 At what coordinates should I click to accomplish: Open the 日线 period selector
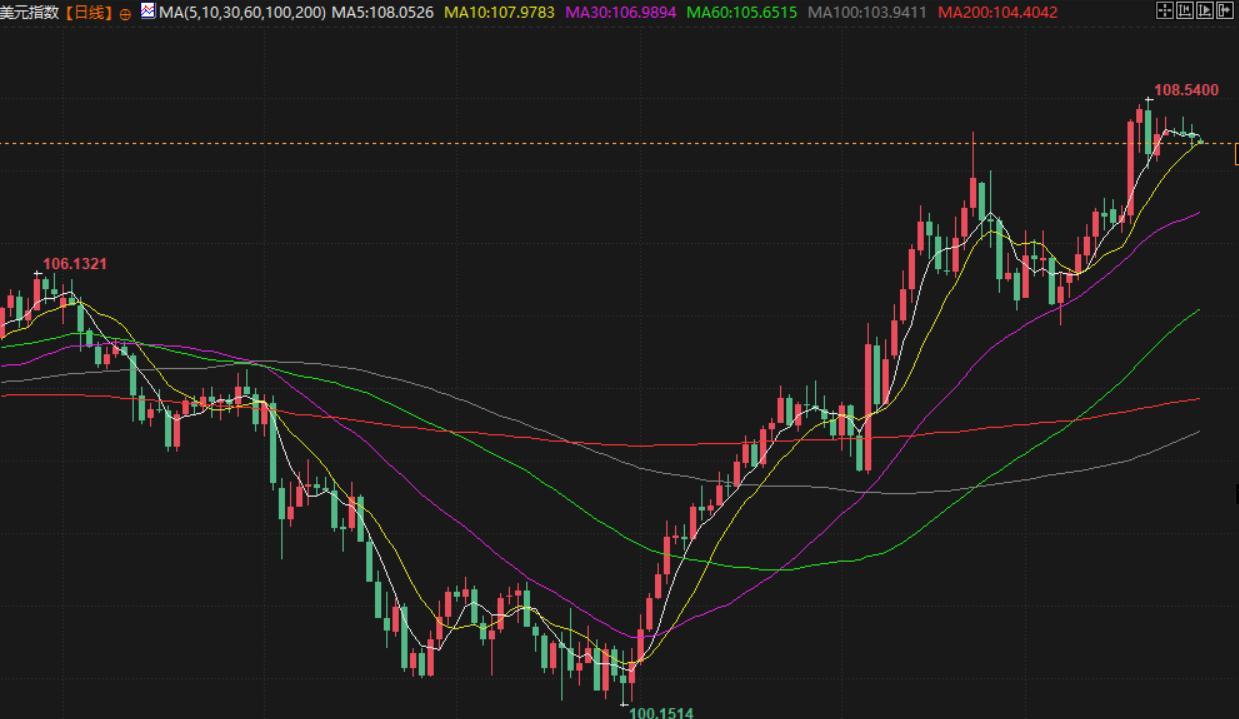[x=89, y=13]
